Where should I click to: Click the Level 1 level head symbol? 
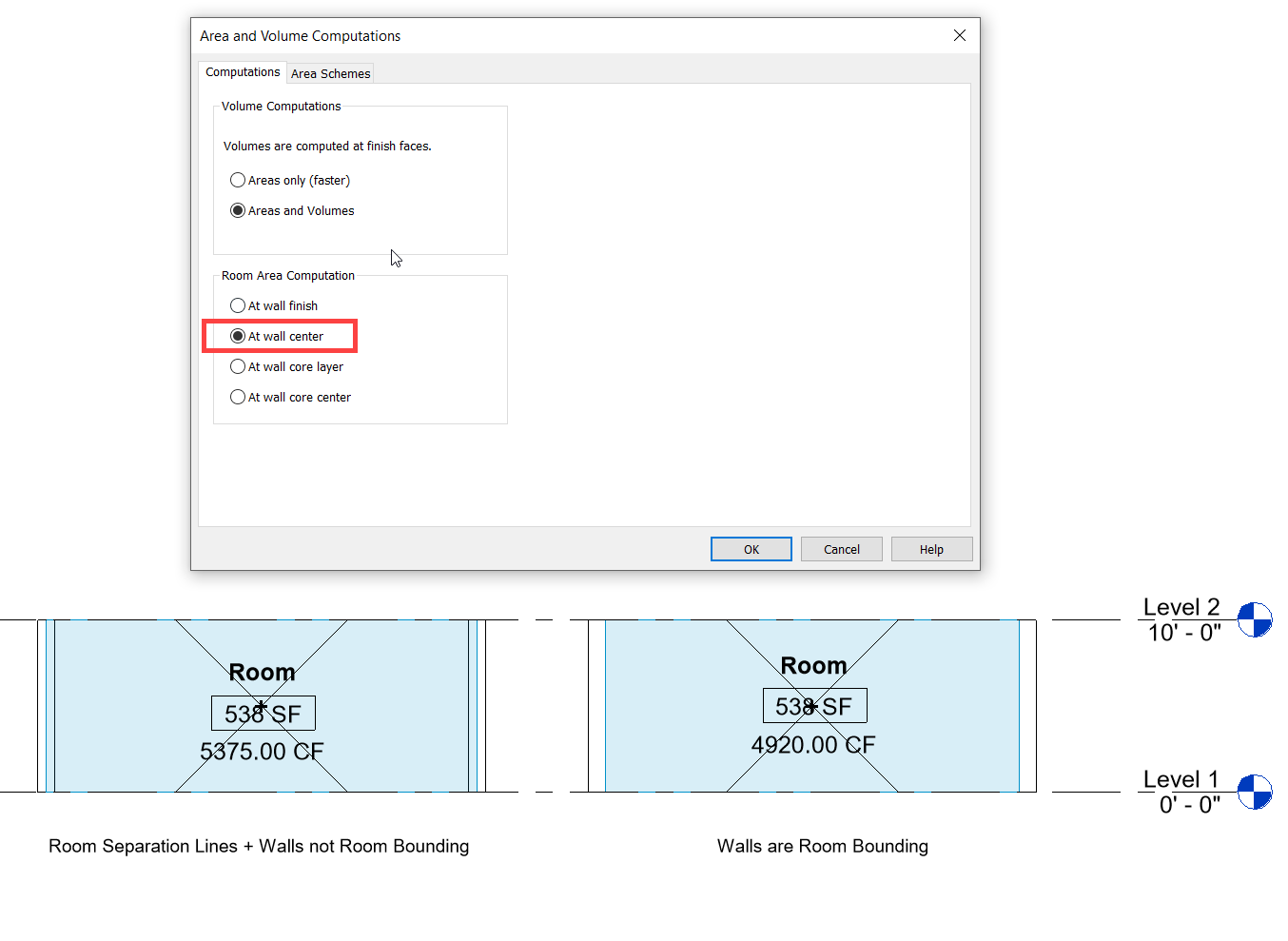tap(1255, 792)
